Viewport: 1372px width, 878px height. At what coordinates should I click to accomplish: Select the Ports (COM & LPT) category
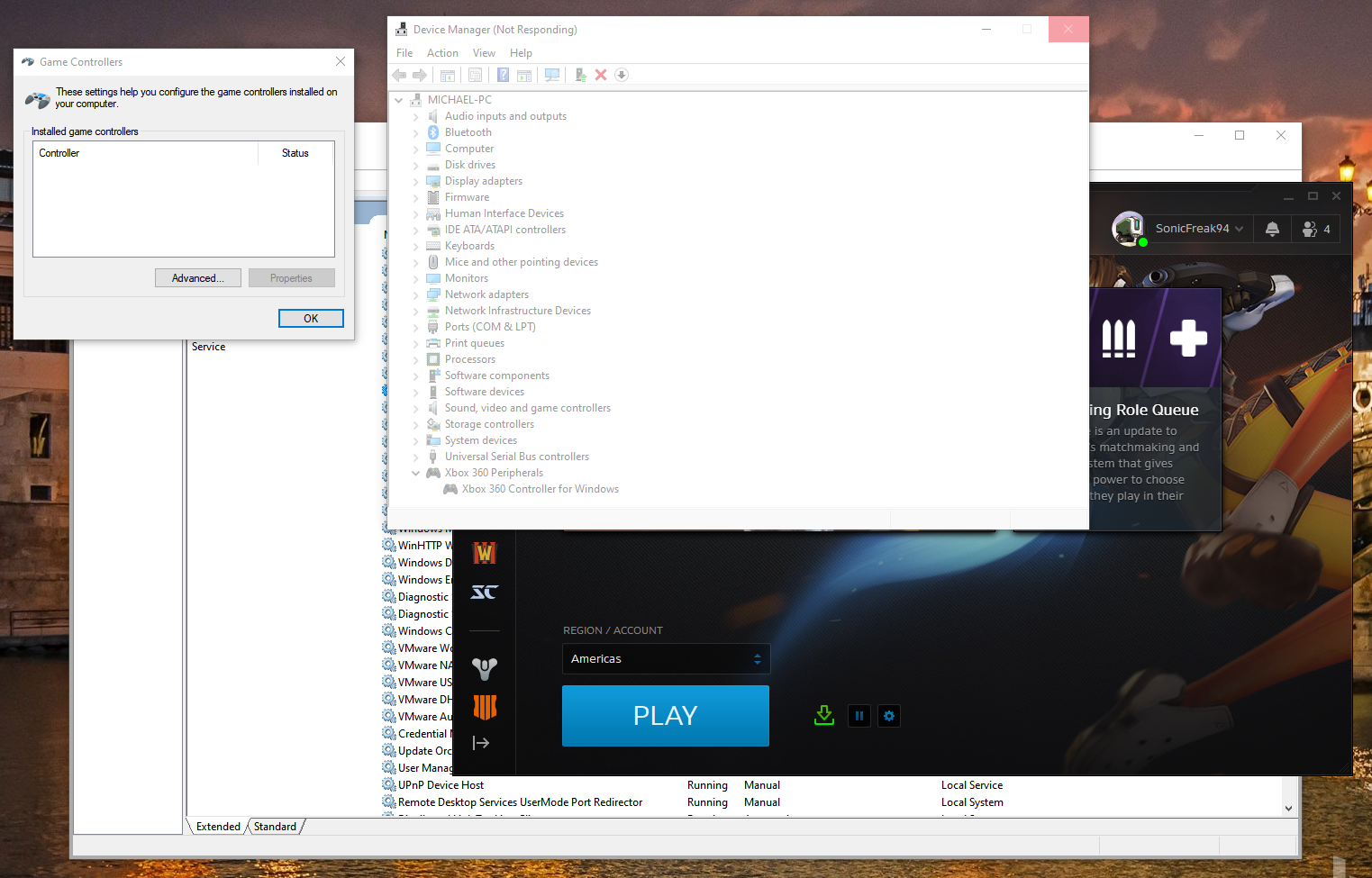(490, 327)
